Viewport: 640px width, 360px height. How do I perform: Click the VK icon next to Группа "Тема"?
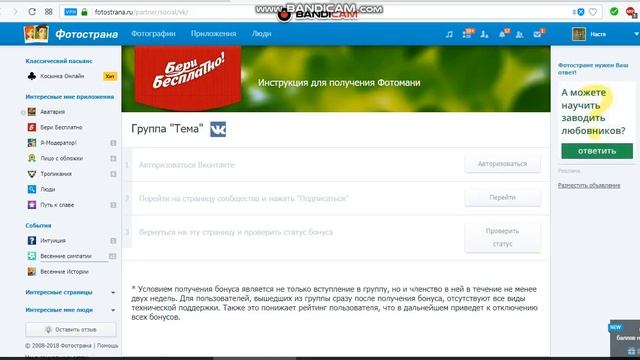(218, 129)
